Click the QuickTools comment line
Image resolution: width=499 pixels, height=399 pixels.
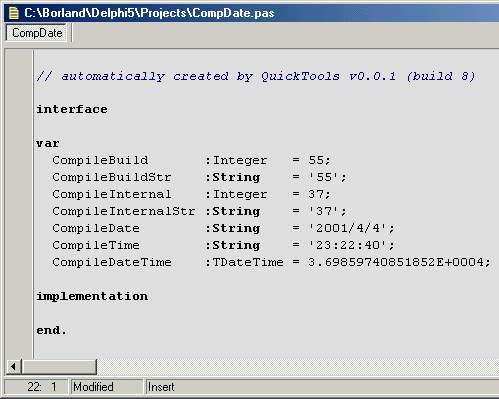coord(256,76)
